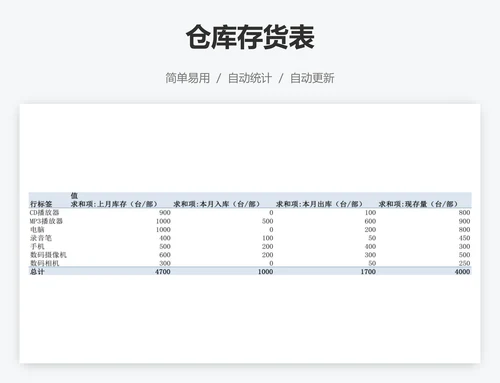
Task: Select 数码摄像机 现存量 value 500
Action: (x=464, y=255)
